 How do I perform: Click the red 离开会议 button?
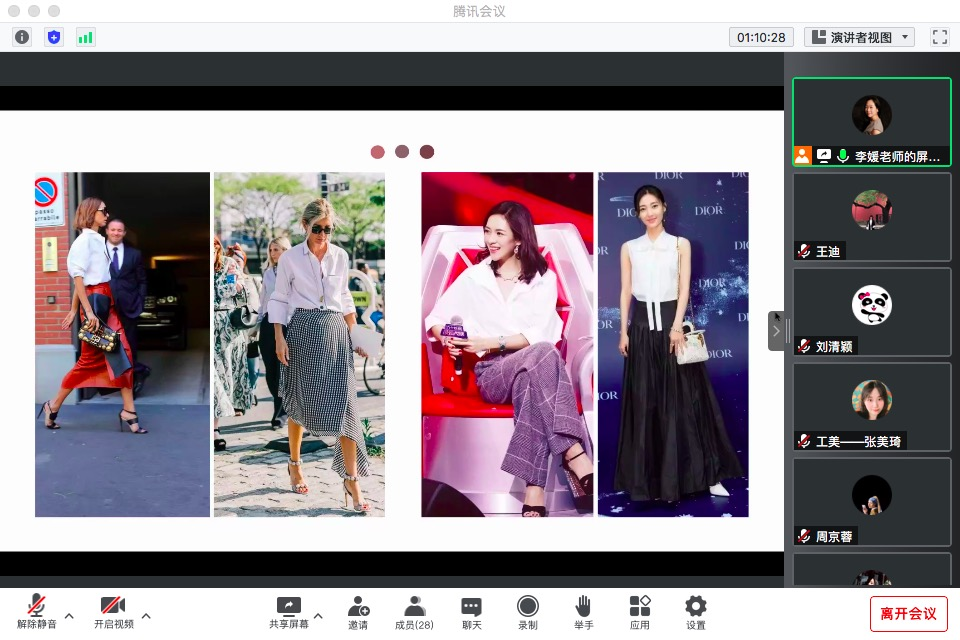pyautogui.click(x=908, y=613)
